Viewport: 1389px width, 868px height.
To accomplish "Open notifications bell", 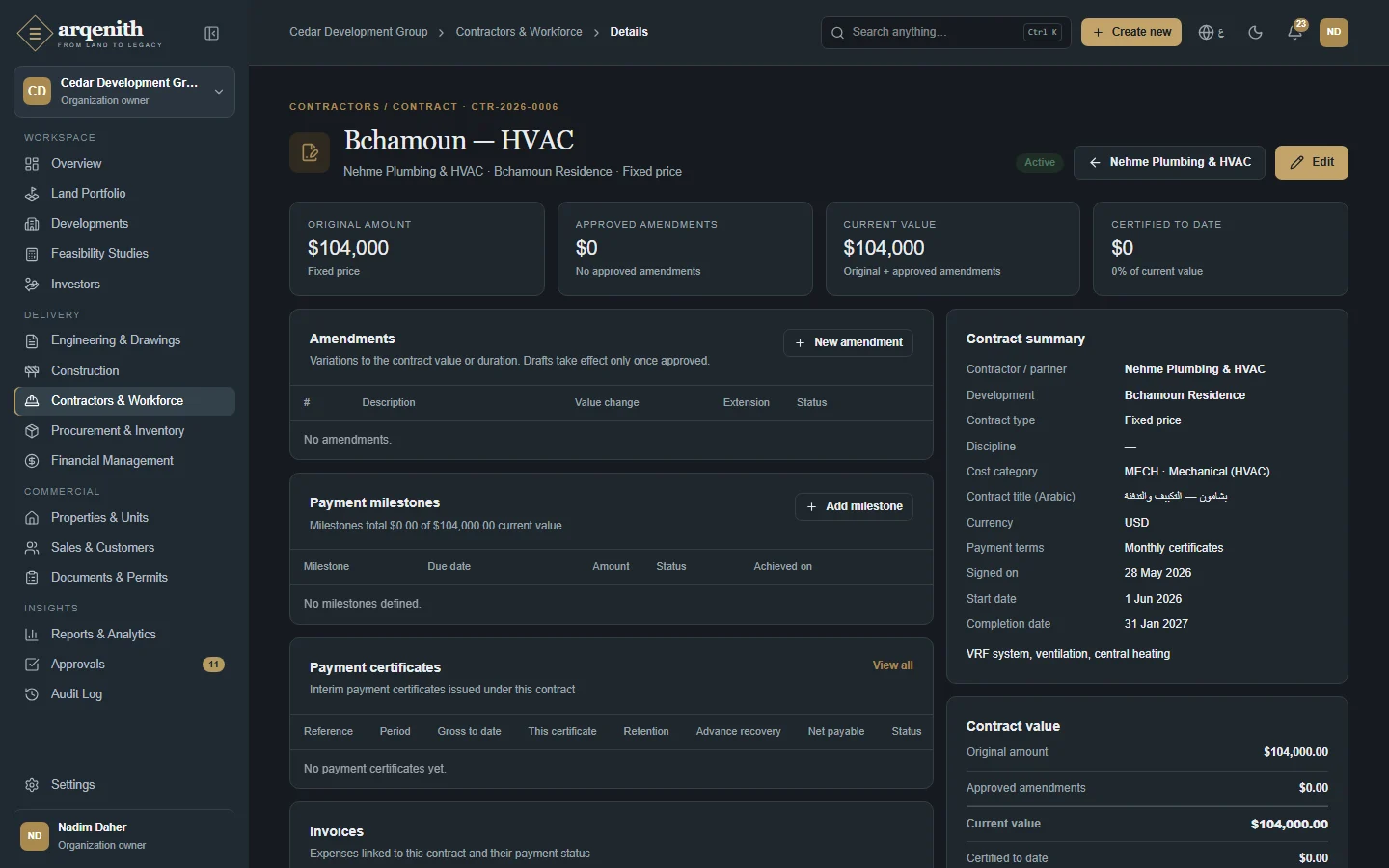I will click(x=1294, y=32).
